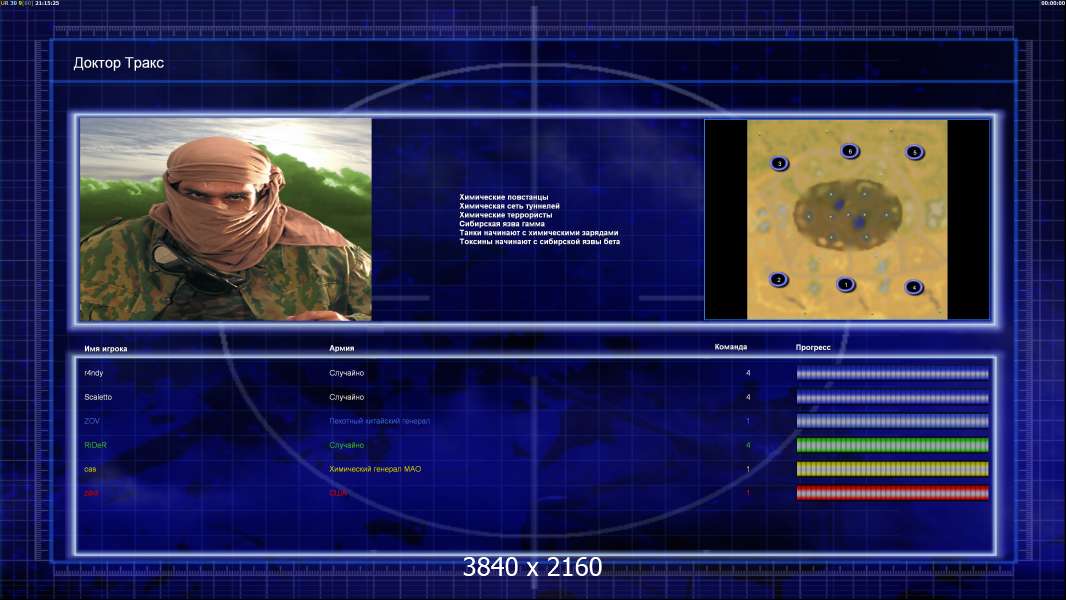Click the Имя игрока column header
The height and width of the screenshot is (600, 1066).
105,349
